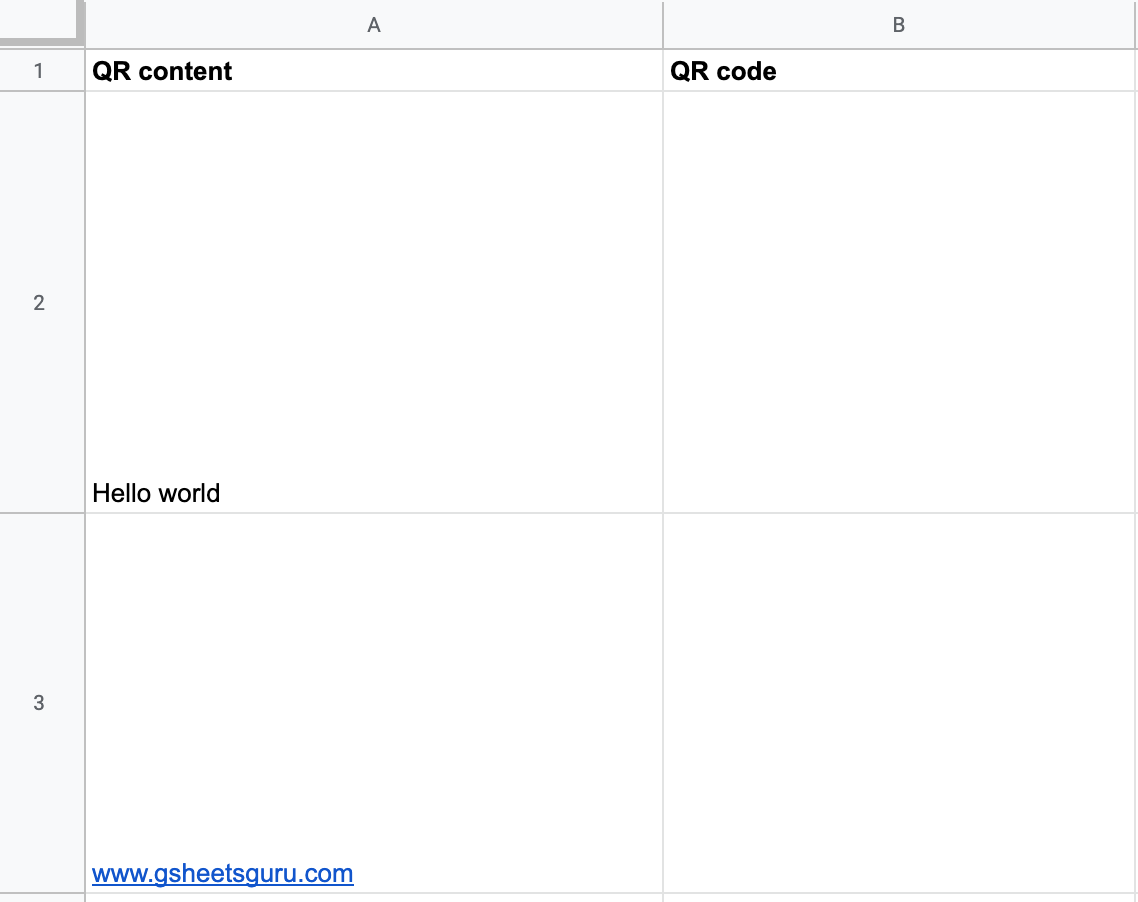The height and width of the screenshot is (902, 1138).
Task: Select empty cell B3 beside gsheetsguru link
Action: pyautogui.click(x=898, y=702)
